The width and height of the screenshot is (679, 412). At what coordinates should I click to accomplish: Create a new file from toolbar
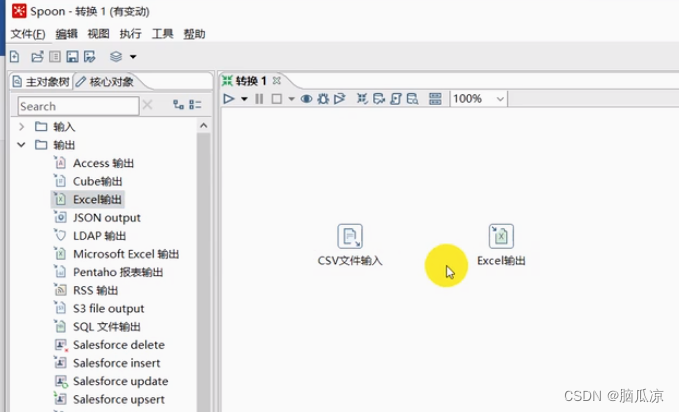14,56
